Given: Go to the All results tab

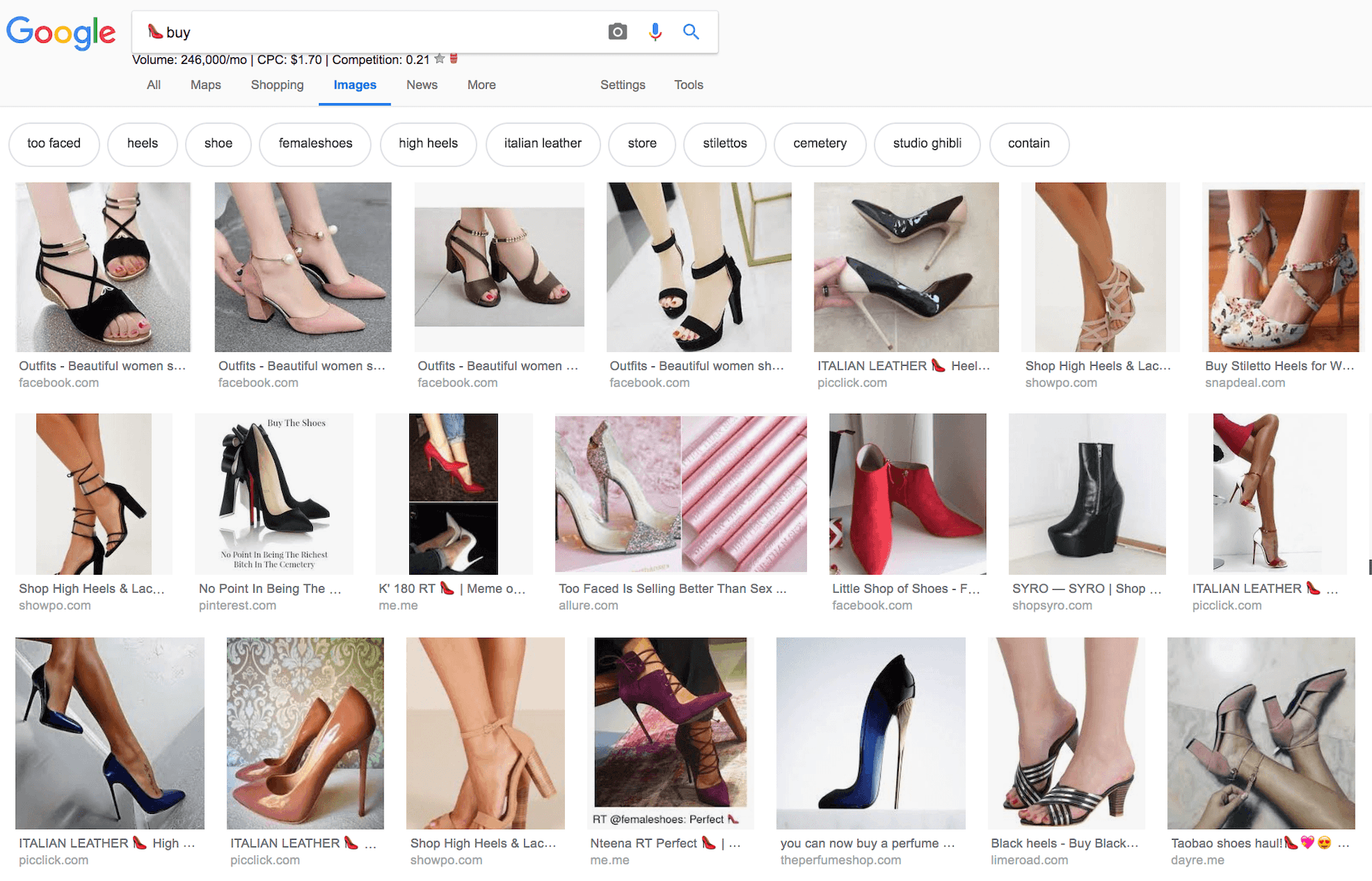Looking at the screenshot, I should 153,85.
